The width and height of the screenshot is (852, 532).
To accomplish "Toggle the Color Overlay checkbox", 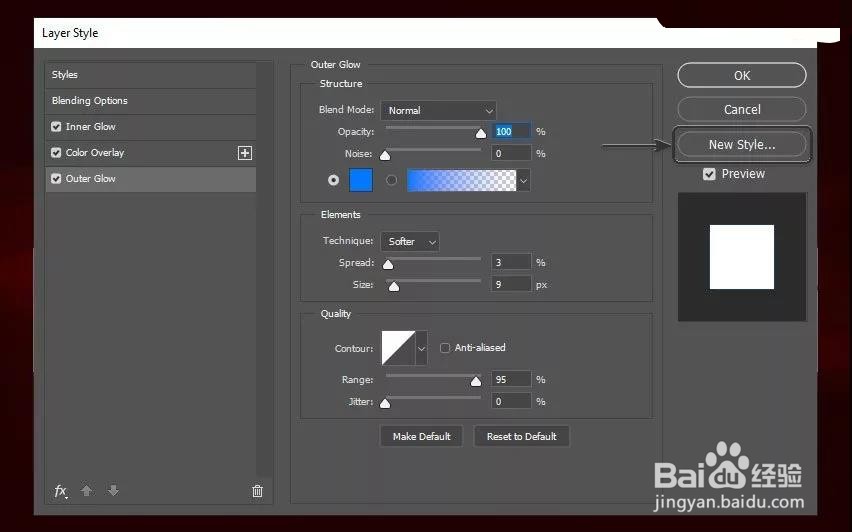I will coord(56,153).
